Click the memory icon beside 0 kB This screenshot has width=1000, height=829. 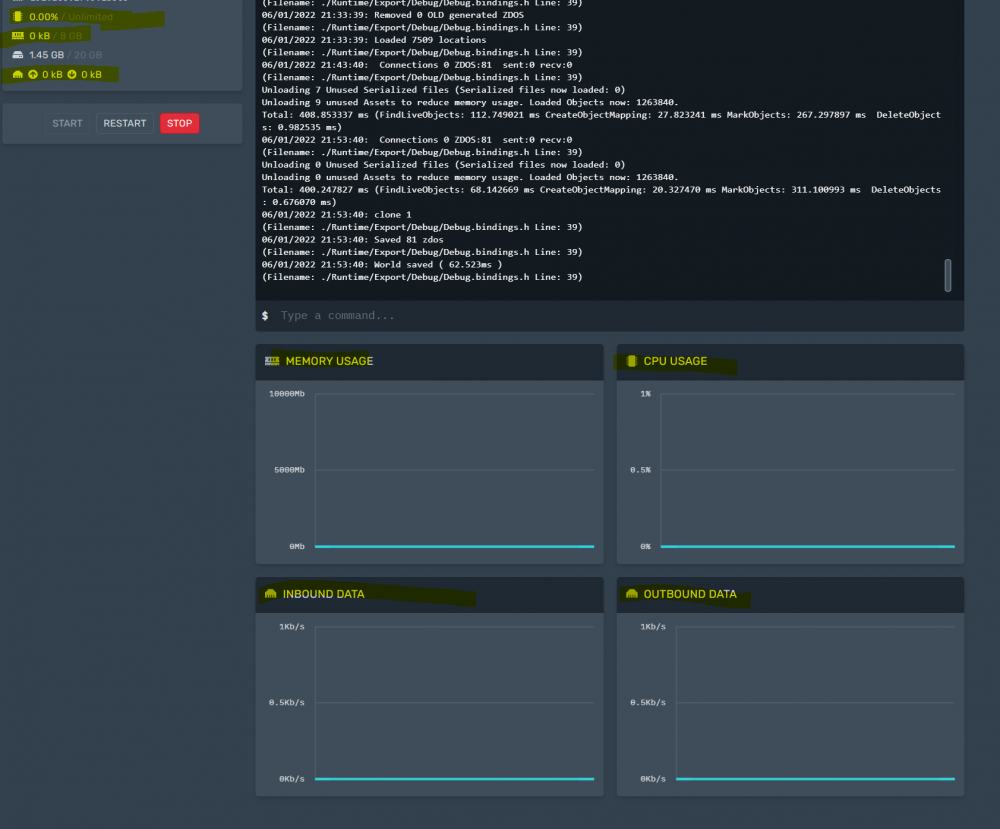point(18,36)
